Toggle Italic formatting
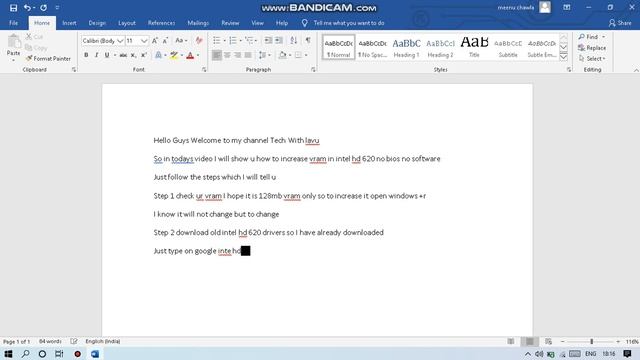 96,55
